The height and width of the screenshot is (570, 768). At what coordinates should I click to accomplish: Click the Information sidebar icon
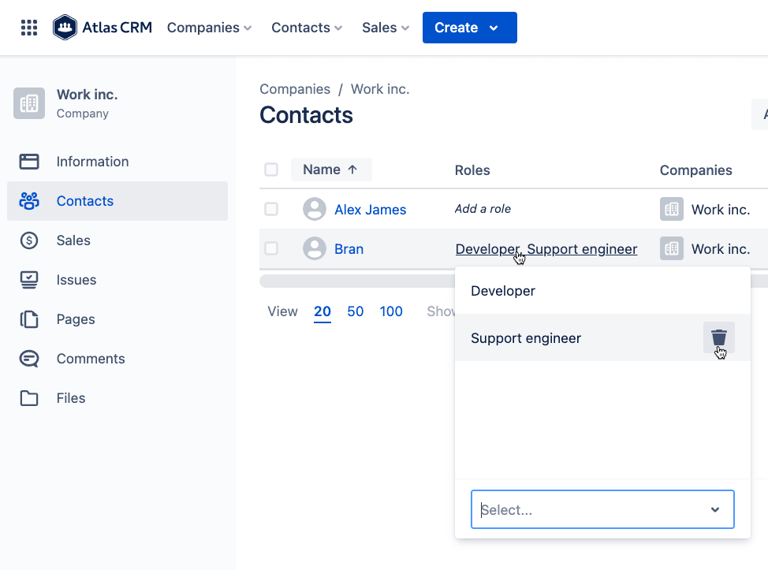point(29,162)
